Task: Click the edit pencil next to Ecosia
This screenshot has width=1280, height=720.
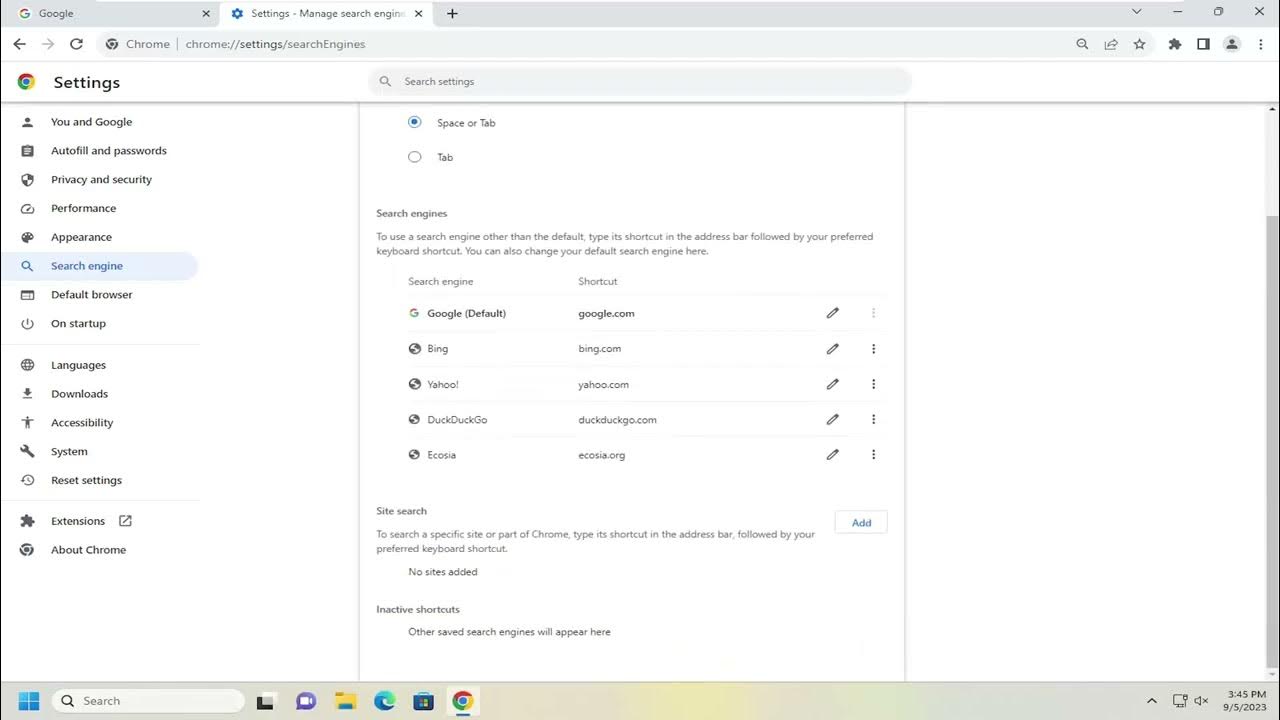Action: tap(832, 455)
